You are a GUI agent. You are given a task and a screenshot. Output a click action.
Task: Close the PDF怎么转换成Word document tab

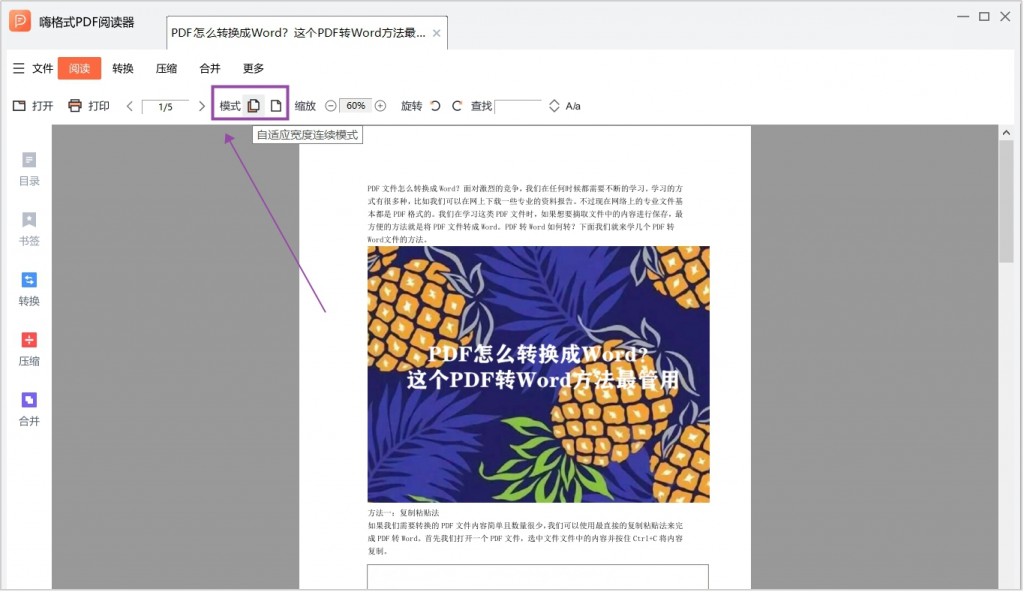click(436, 33)
